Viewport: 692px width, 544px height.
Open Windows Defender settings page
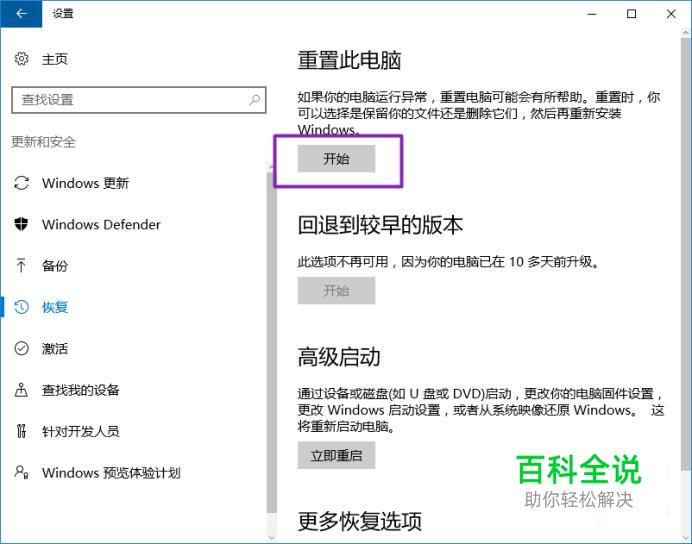click(x=101, y=225)
